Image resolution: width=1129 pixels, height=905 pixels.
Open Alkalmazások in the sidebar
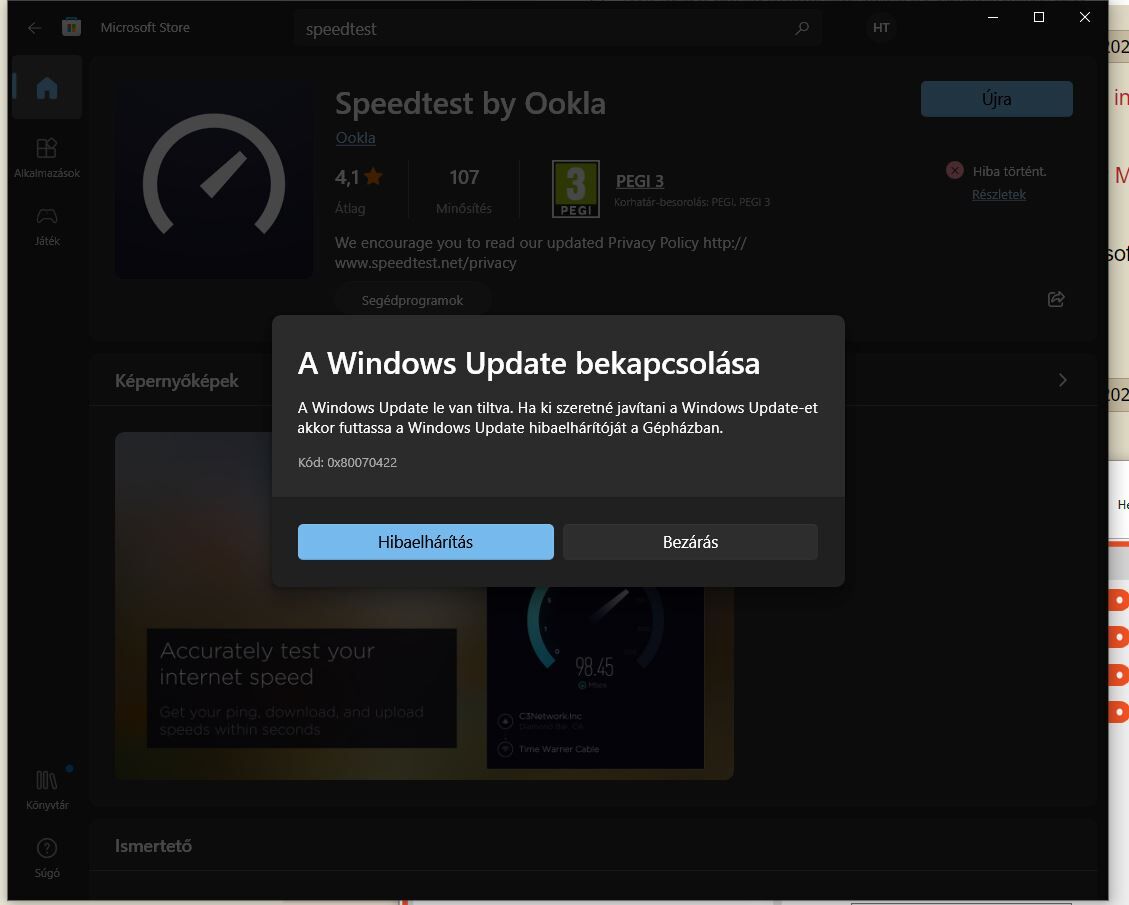pos(47,158)
